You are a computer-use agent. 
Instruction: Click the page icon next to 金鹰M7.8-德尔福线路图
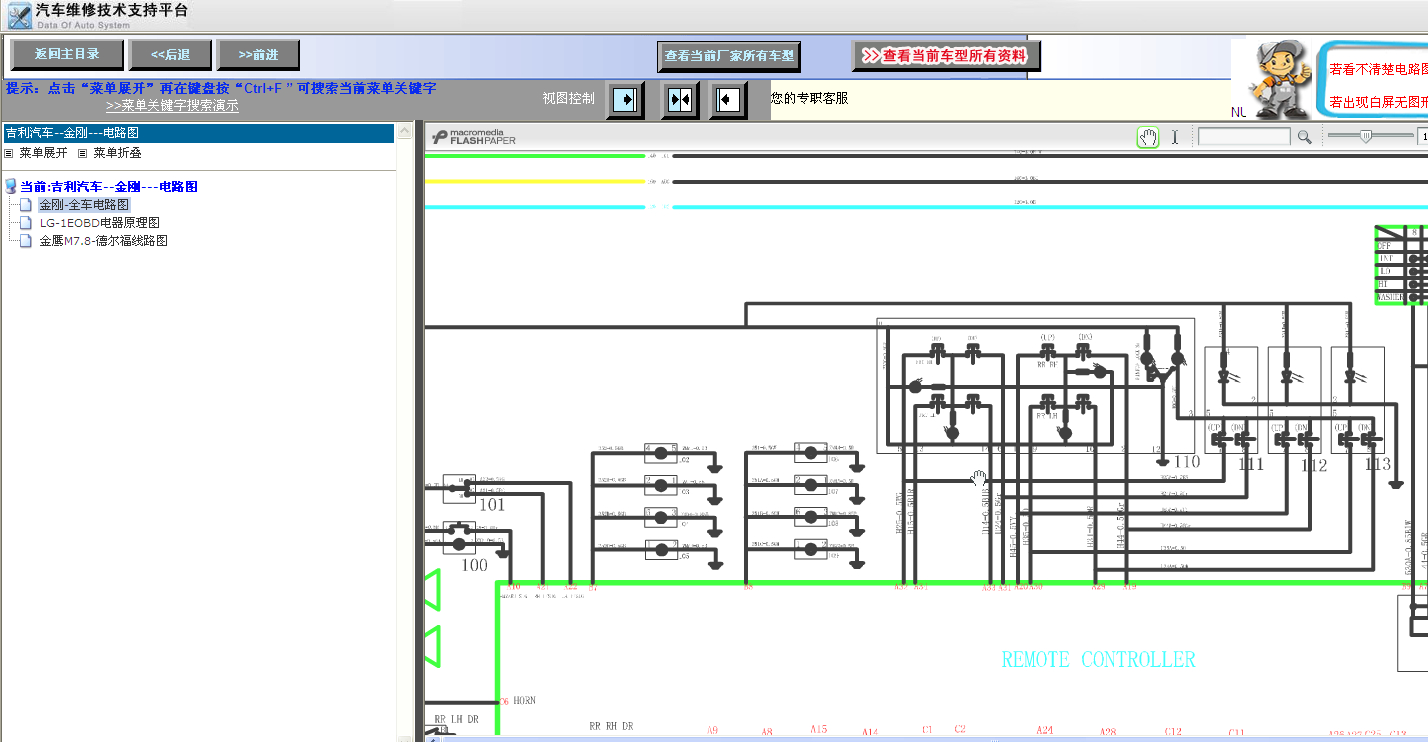[x=26, y=241]
